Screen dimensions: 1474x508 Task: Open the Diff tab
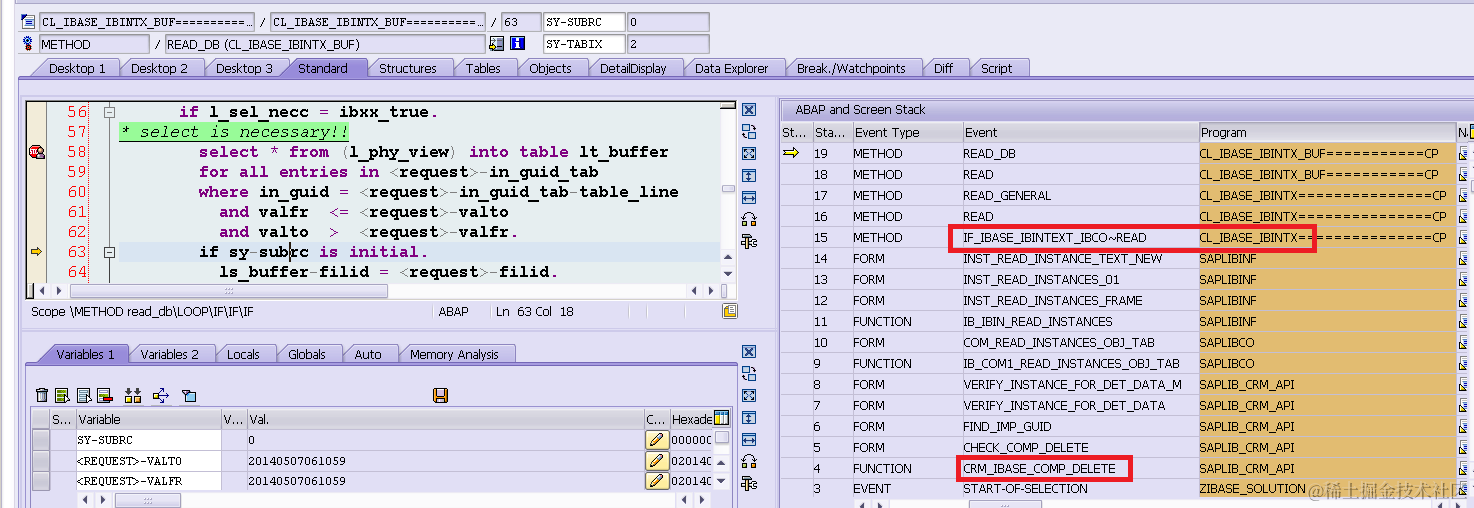tap(943, 68)
